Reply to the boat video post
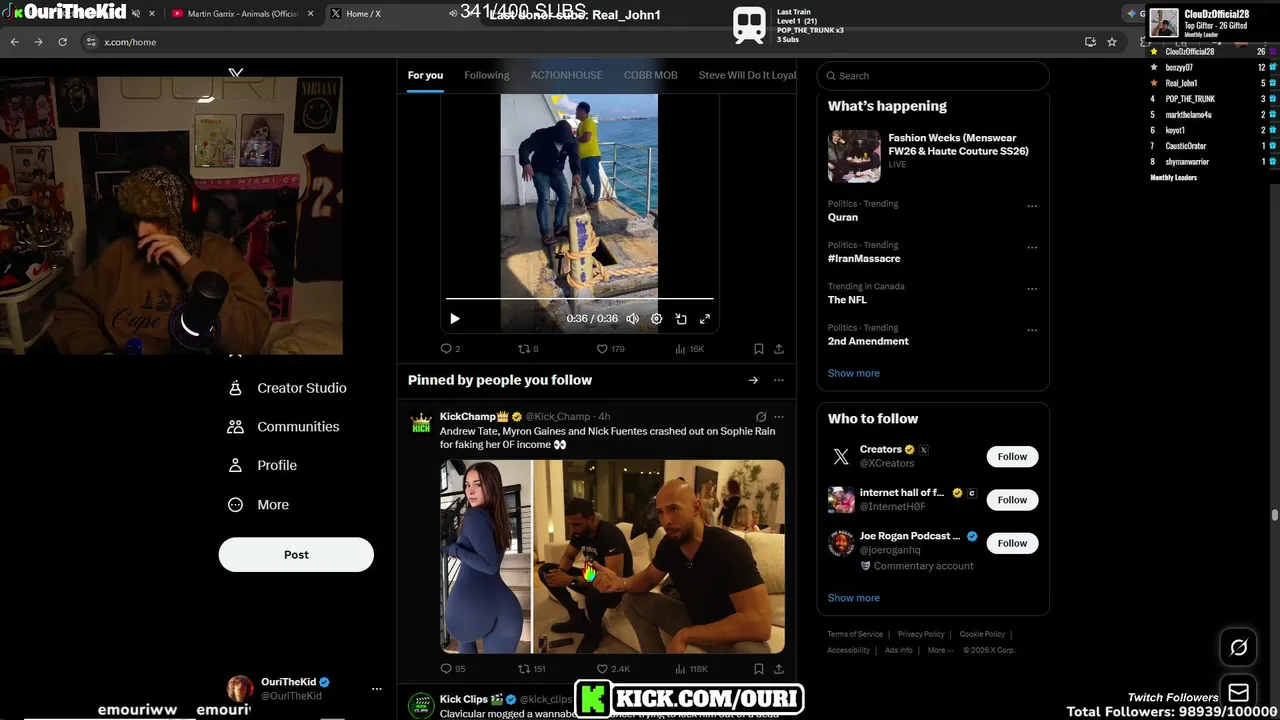The image size is (1280, 720). pos(450,349)
